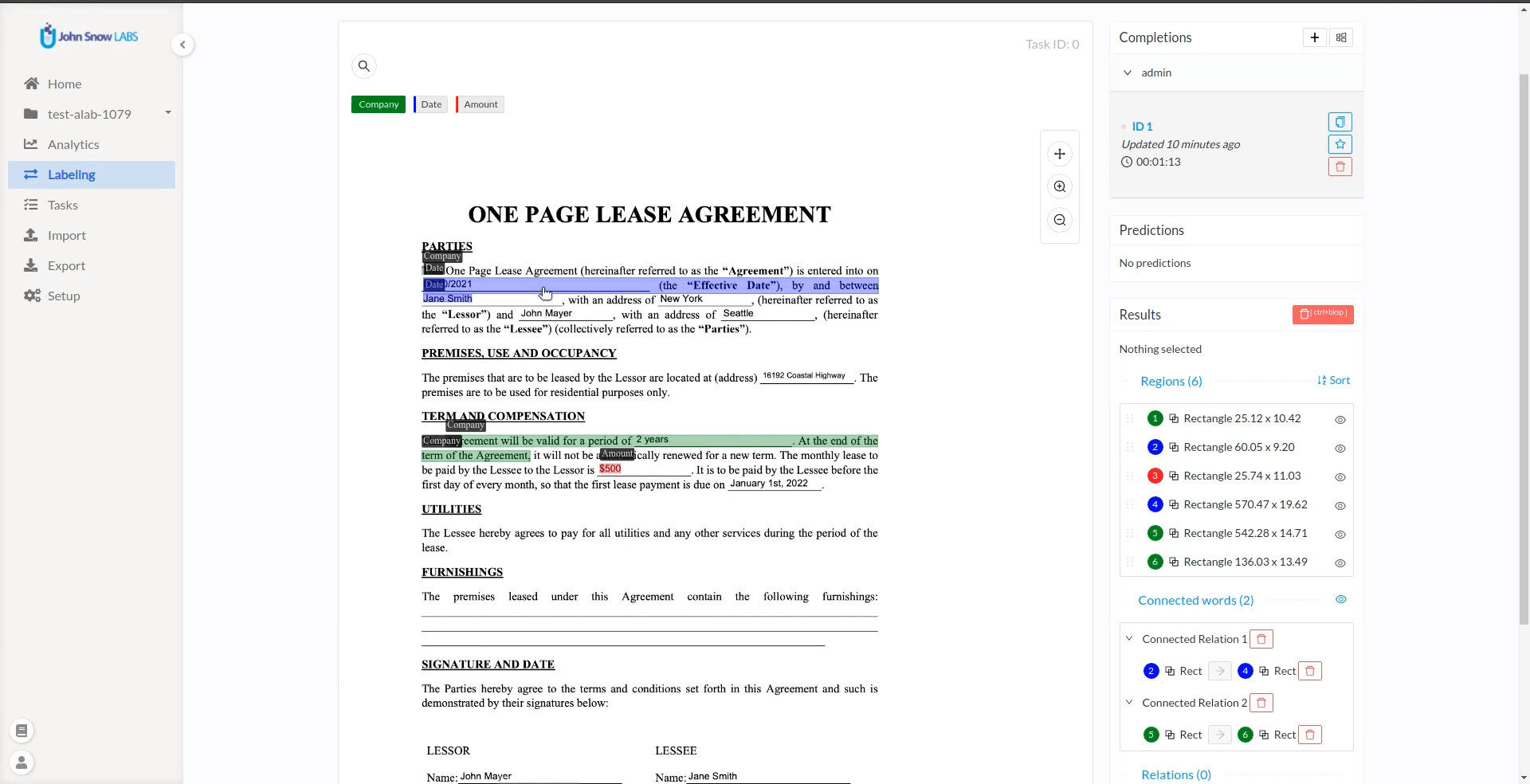Image resolution: width=1530 pixels, height=784 pixels.
Task: Click arrow between Rect 2 and Rect 4
Action: 1220,671
